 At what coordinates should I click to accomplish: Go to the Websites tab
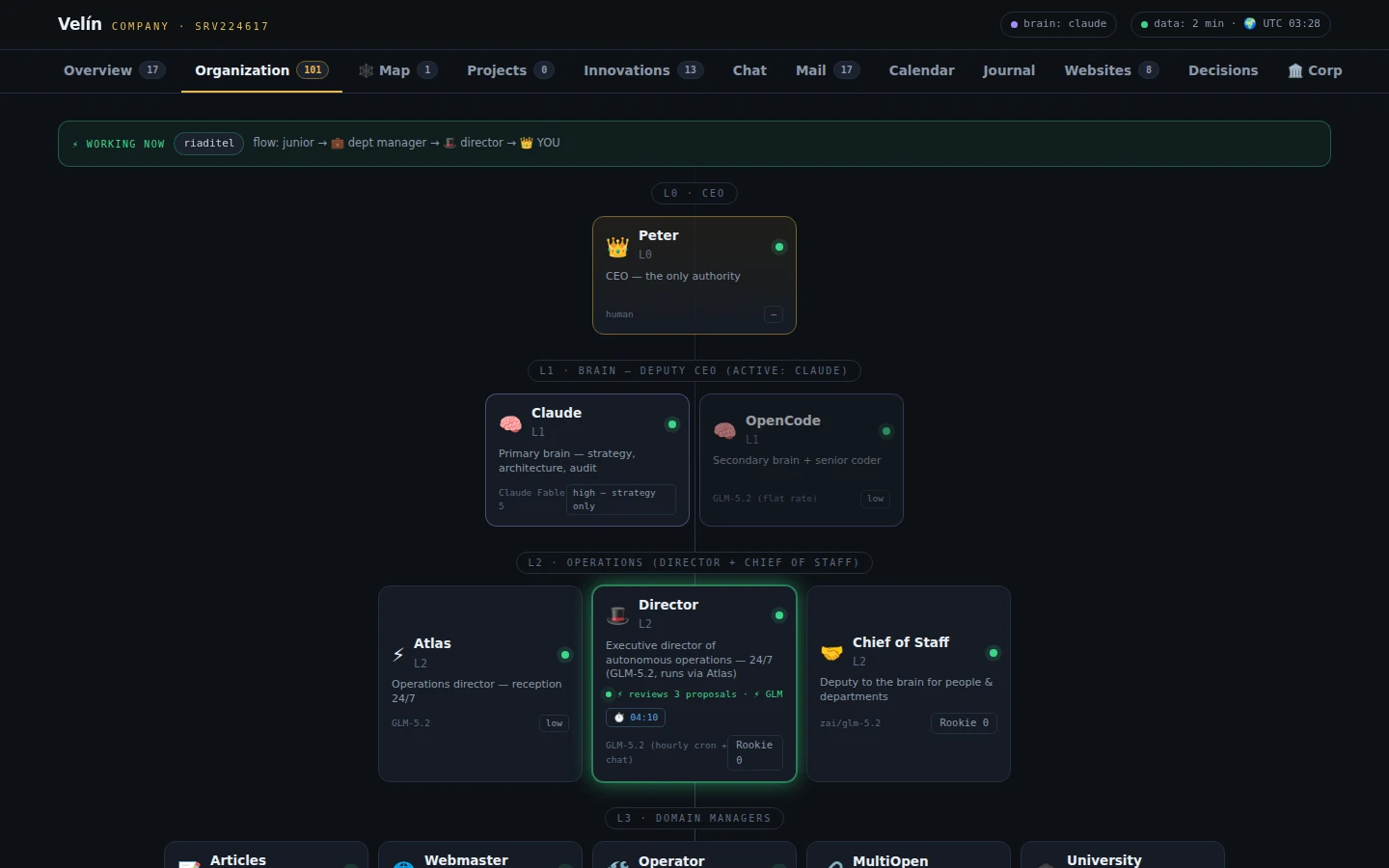pos(1111,70)
